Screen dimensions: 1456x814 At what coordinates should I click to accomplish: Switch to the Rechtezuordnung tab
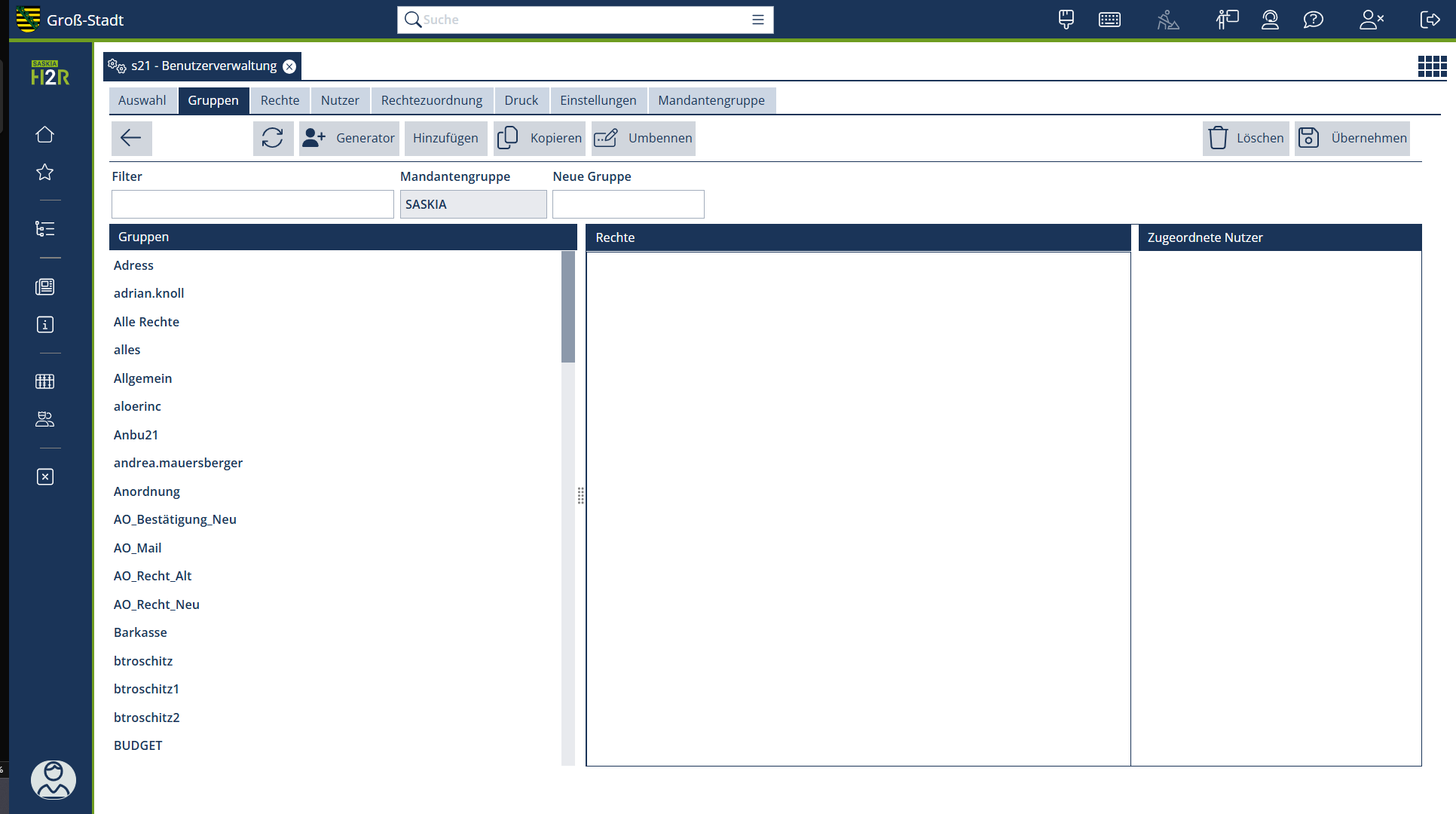point(431,100)
